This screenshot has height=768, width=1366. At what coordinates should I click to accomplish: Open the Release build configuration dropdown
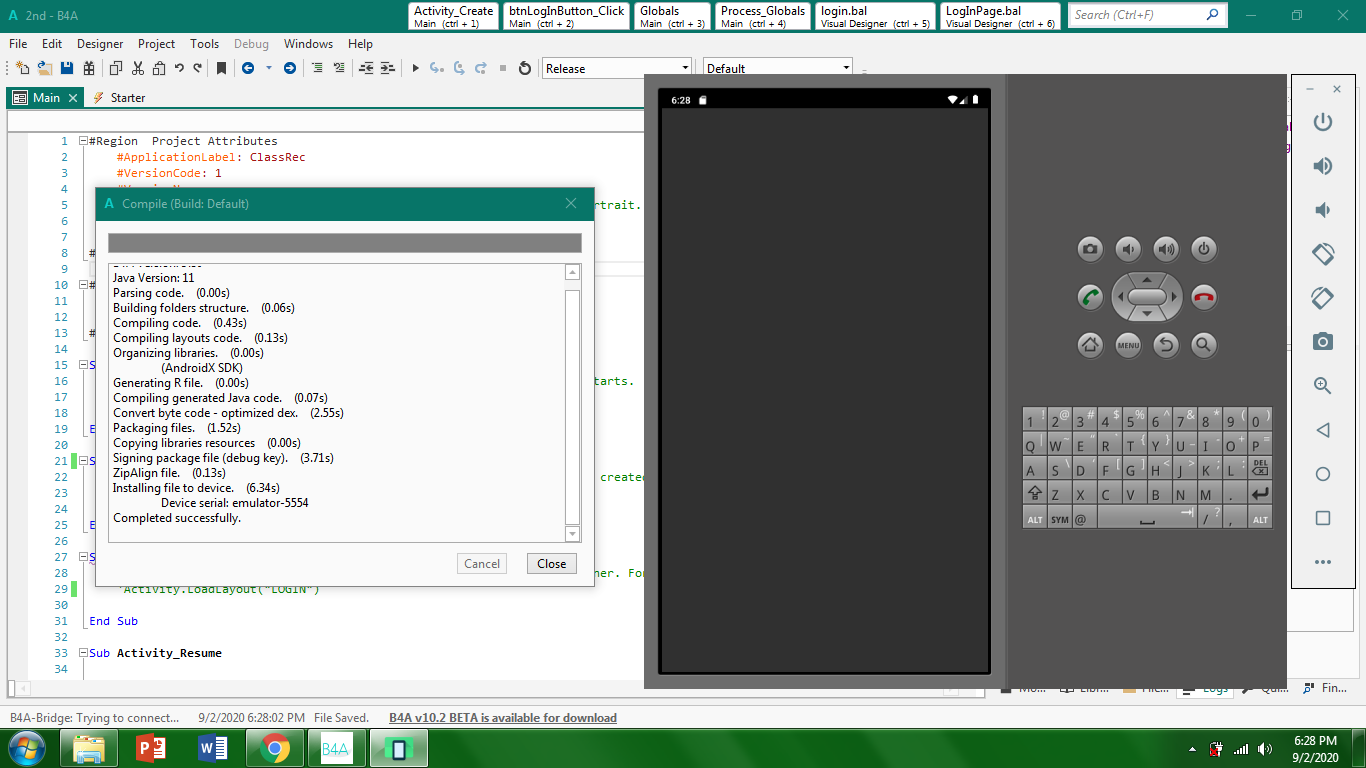(617, 68)
